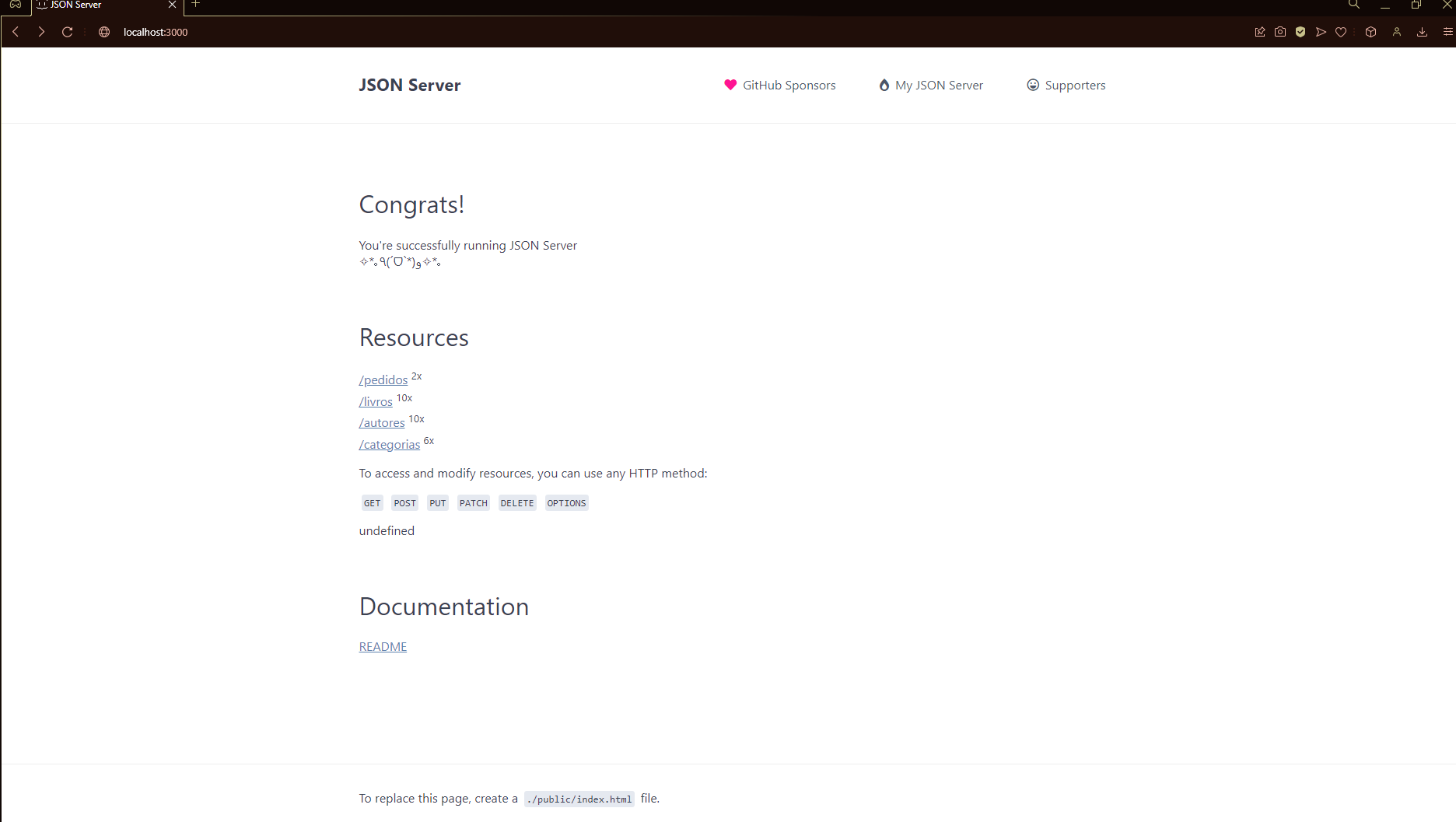Screen dimensions: 1456x822
Task: Reload the localhost page
Action: pyautogui.click(x=68, y=32)
